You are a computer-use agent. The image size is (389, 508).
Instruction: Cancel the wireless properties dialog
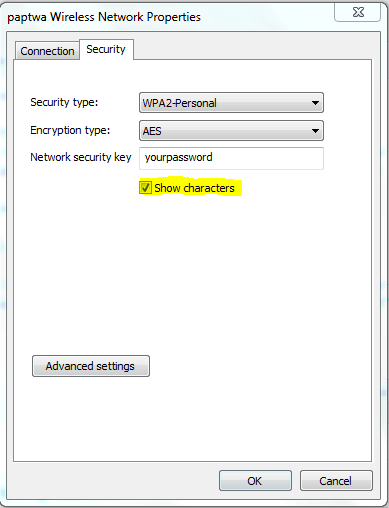tap(336, 481)
